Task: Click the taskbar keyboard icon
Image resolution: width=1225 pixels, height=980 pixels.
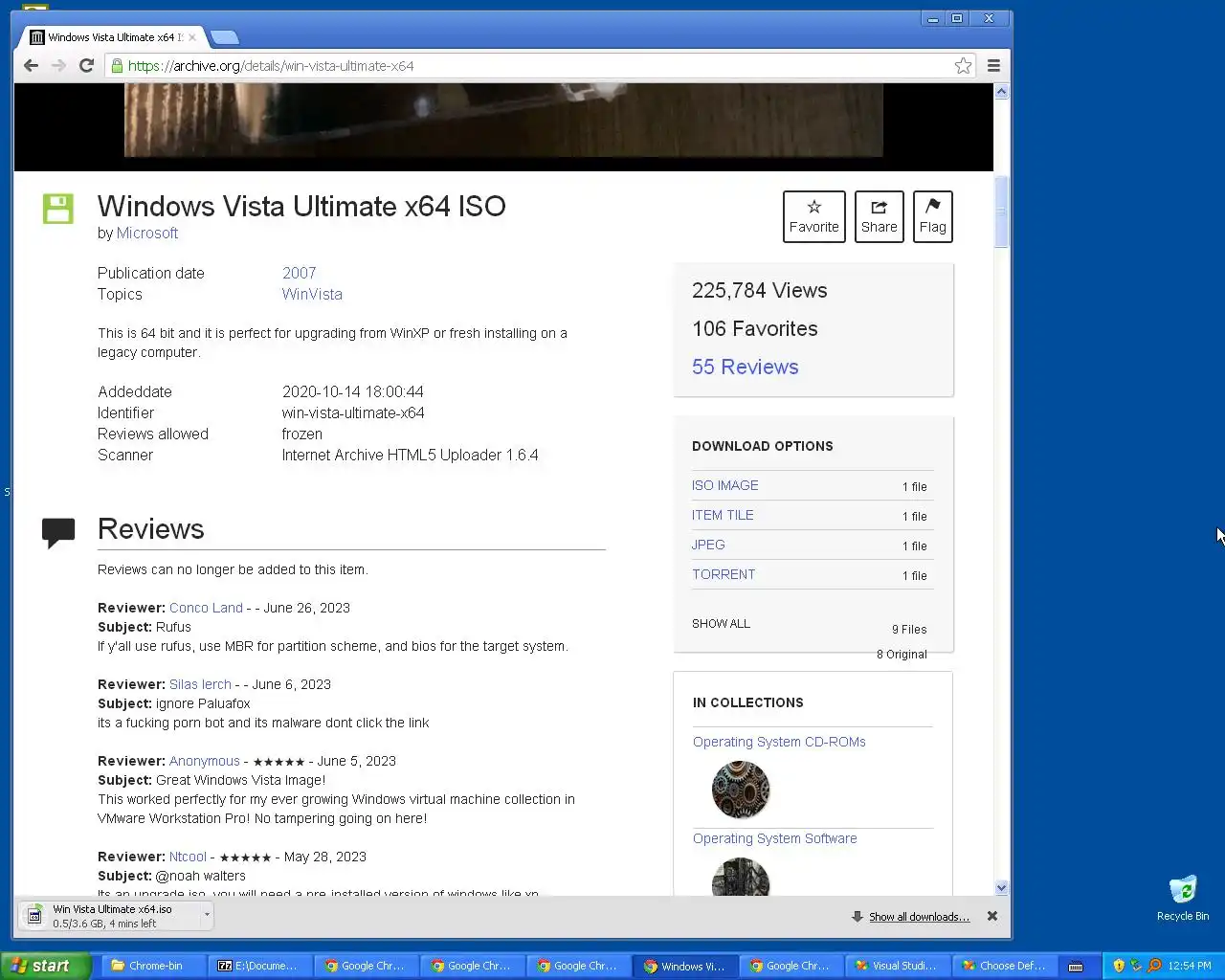Action: click(x=1076, y=966)
